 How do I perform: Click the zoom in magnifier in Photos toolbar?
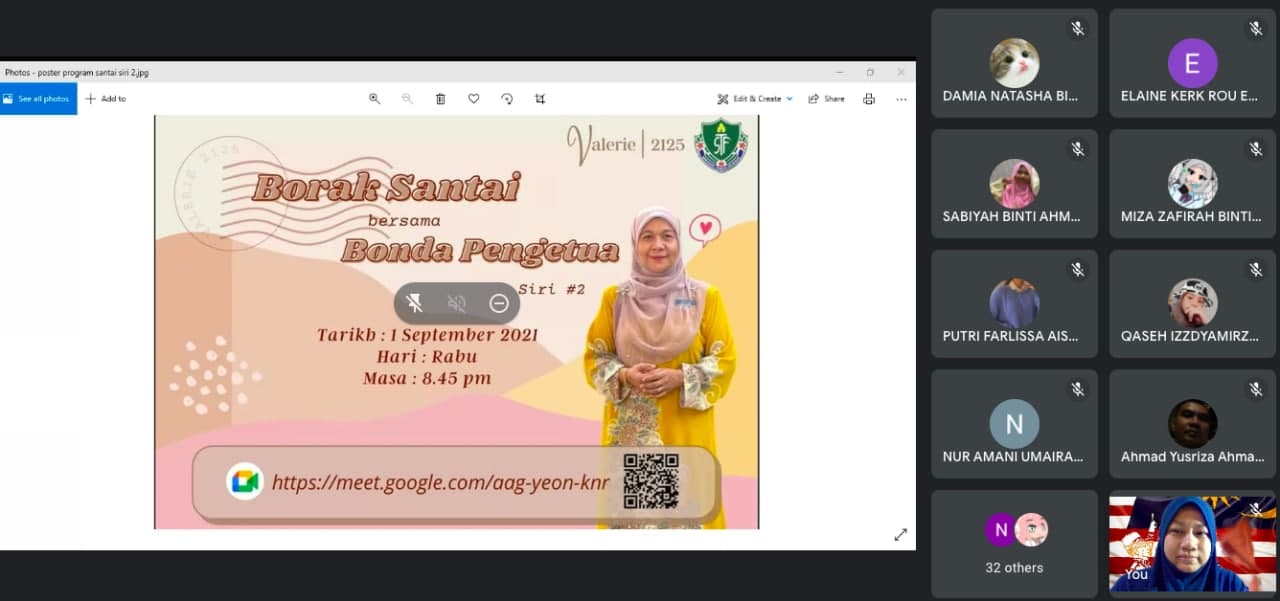(x=374, y=99)
